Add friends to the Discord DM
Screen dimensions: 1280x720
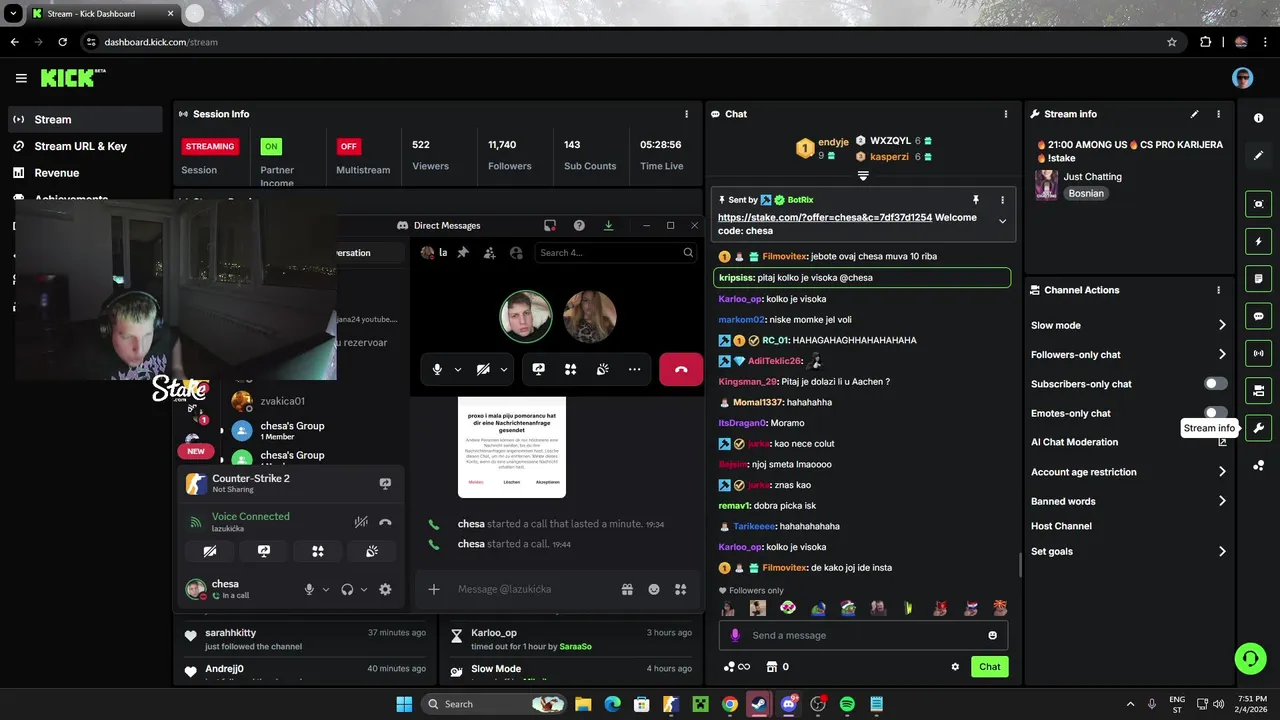click(x=489, y=253)
